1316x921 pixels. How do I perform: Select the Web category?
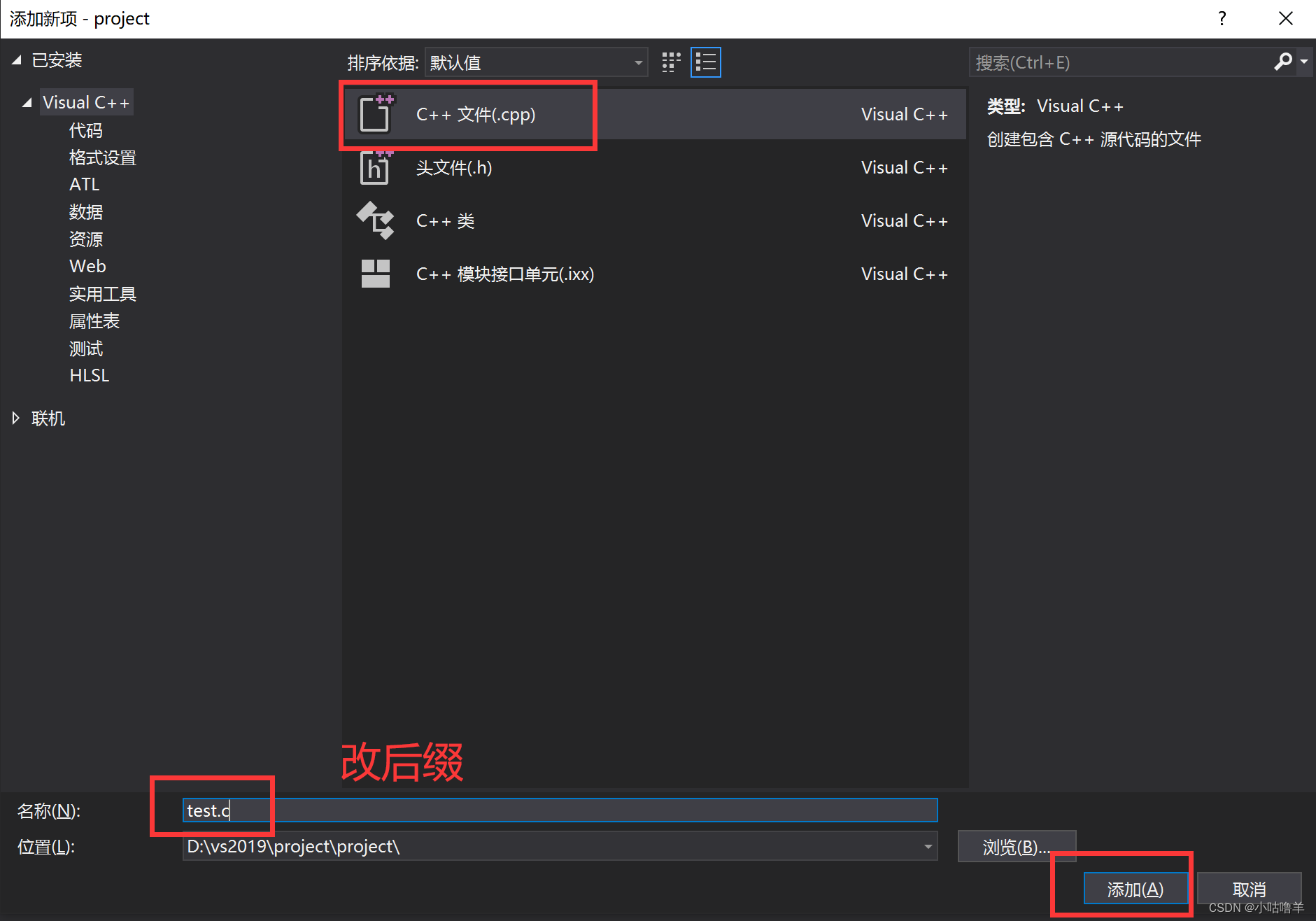tap(87, 266)
